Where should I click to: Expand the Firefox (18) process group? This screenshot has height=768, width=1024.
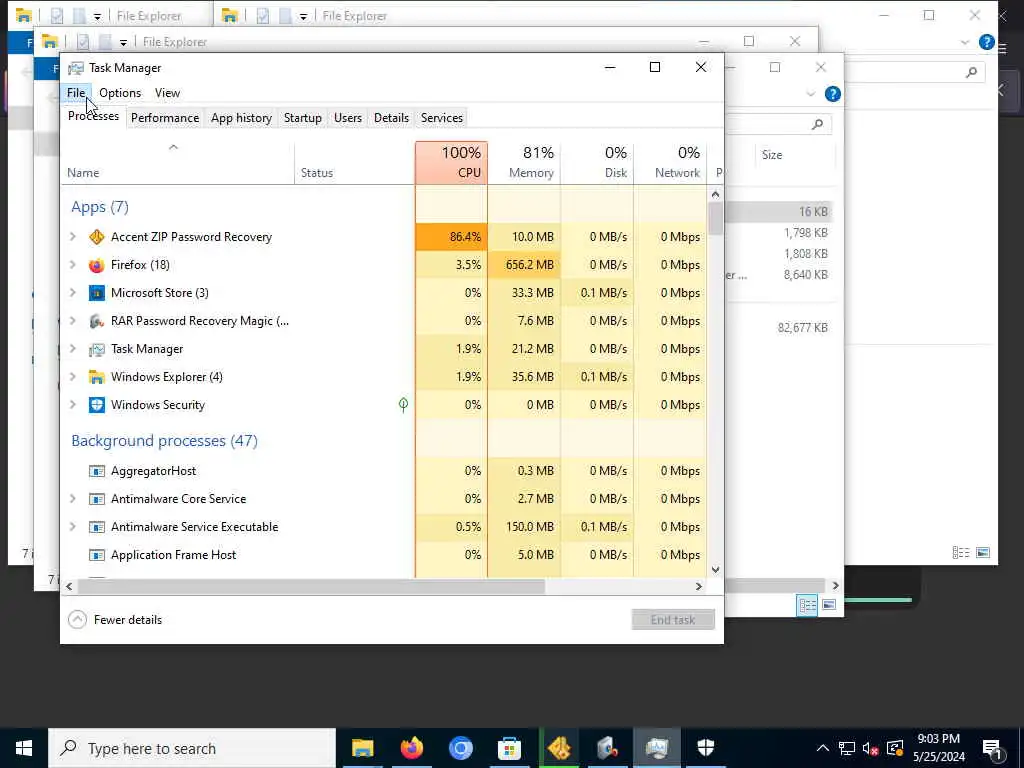pos(73,265)
